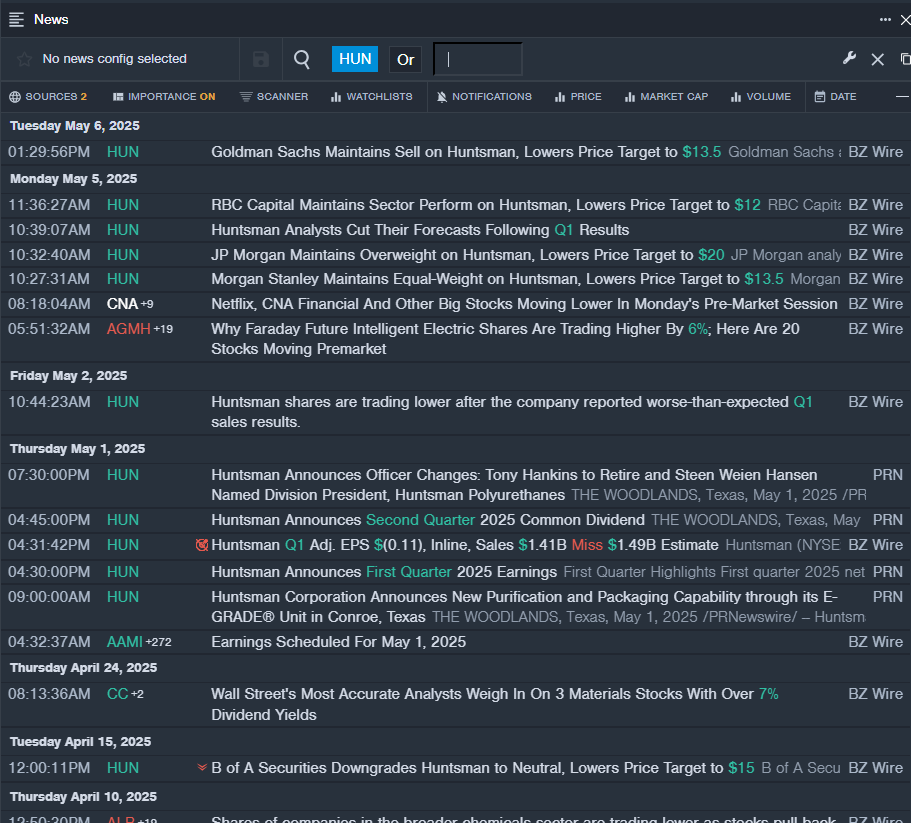Click the Thursday May 1, 2025 date header

click(x=77, y=449)
